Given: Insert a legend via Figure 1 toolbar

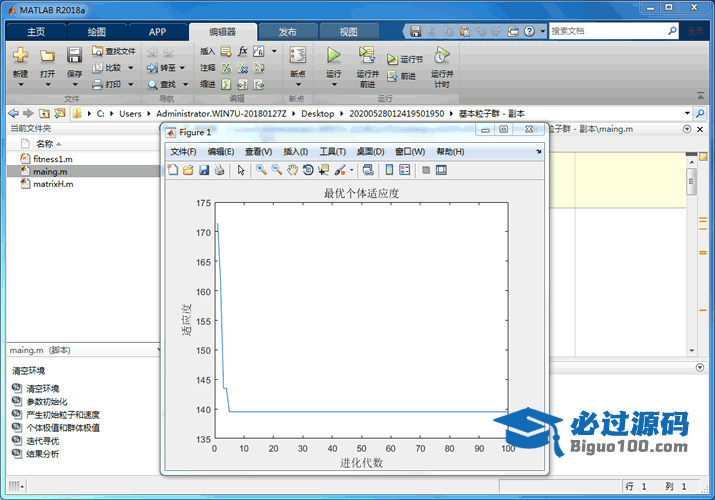Looking at the screenshot, I should [x=404, y=170].
